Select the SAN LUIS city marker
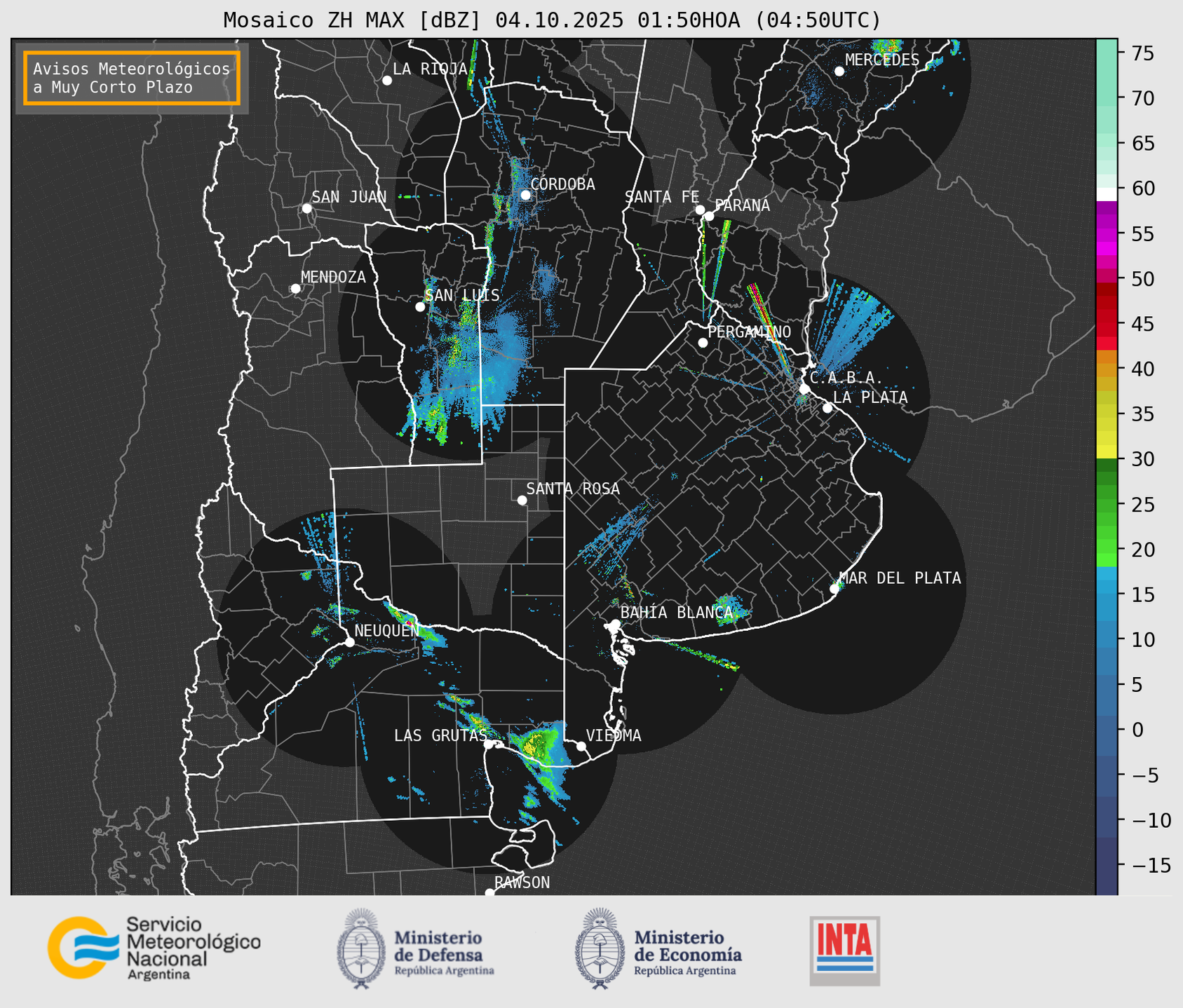Image resolution: width=1183 pixels, height=1008 pixels. 420,307
